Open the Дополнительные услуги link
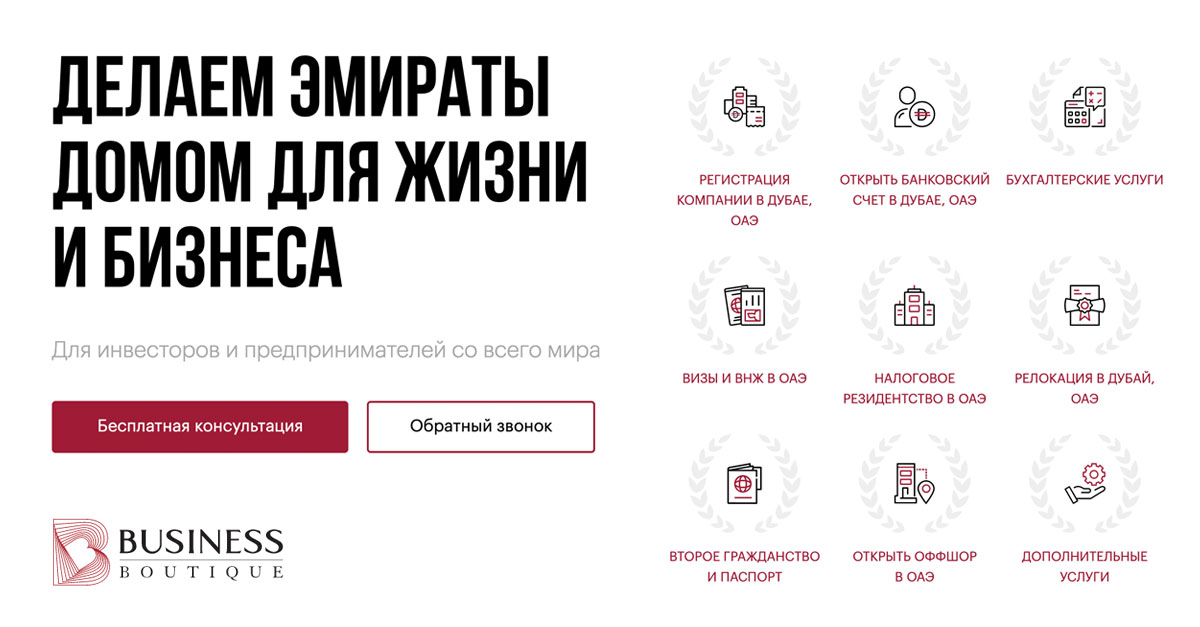Viewport: 1200px width, 627px height. pos(1085,567)
